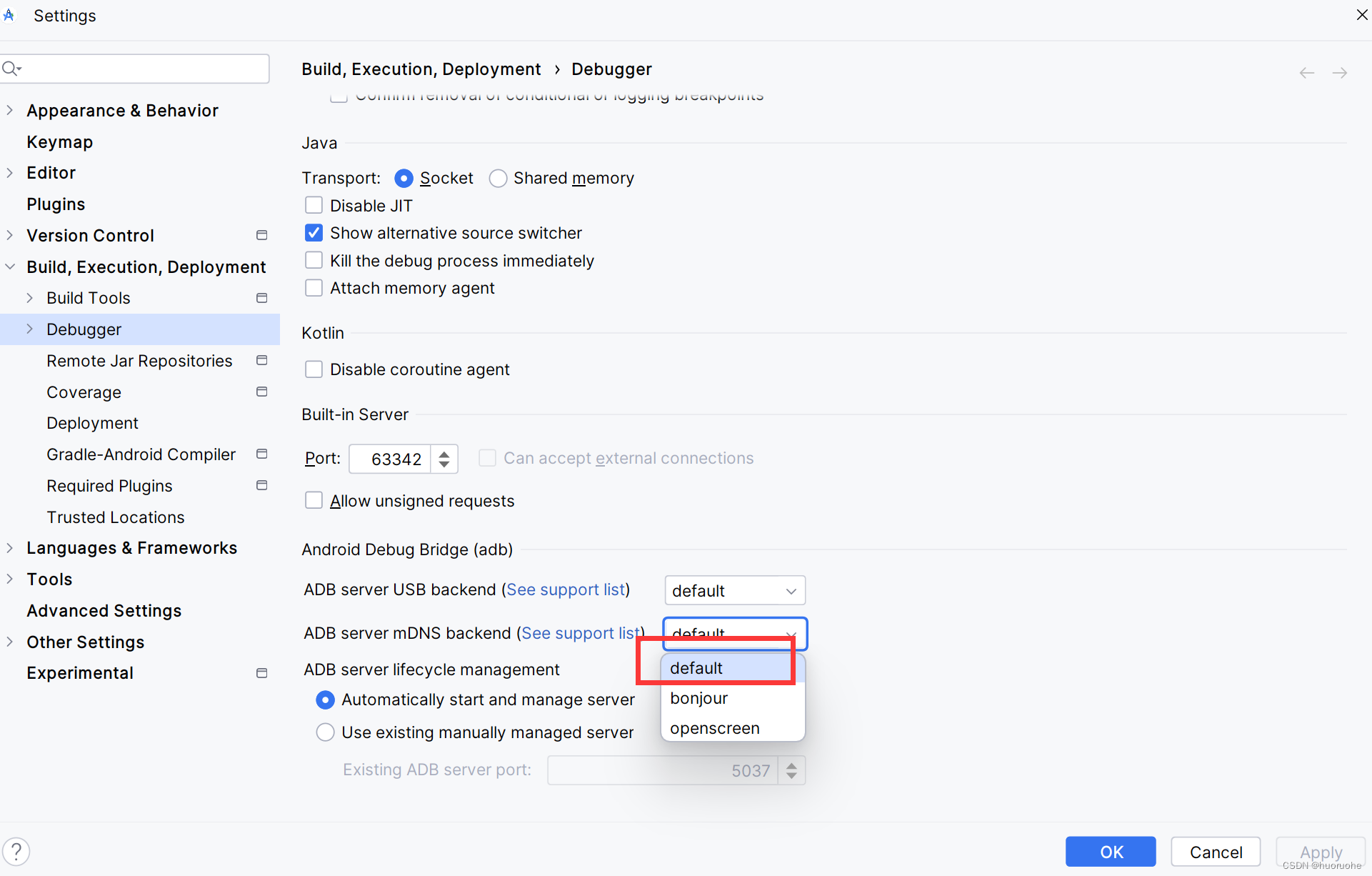Image resolution: width=1372 pixels, height=876 pixels.
Task: Expand the ADB server mDNS backend dropdown
Action: pos(734,631)
